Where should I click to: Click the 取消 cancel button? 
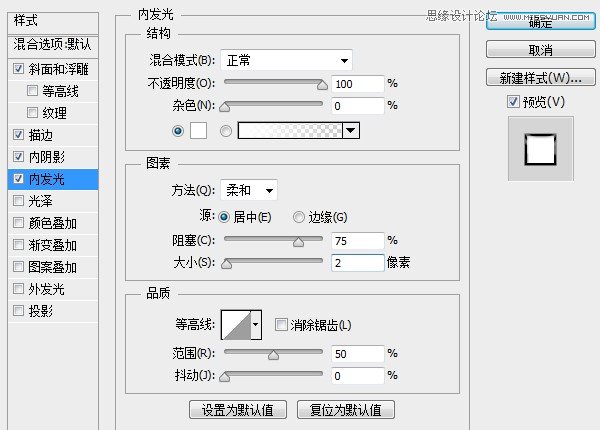pos(541,50)
